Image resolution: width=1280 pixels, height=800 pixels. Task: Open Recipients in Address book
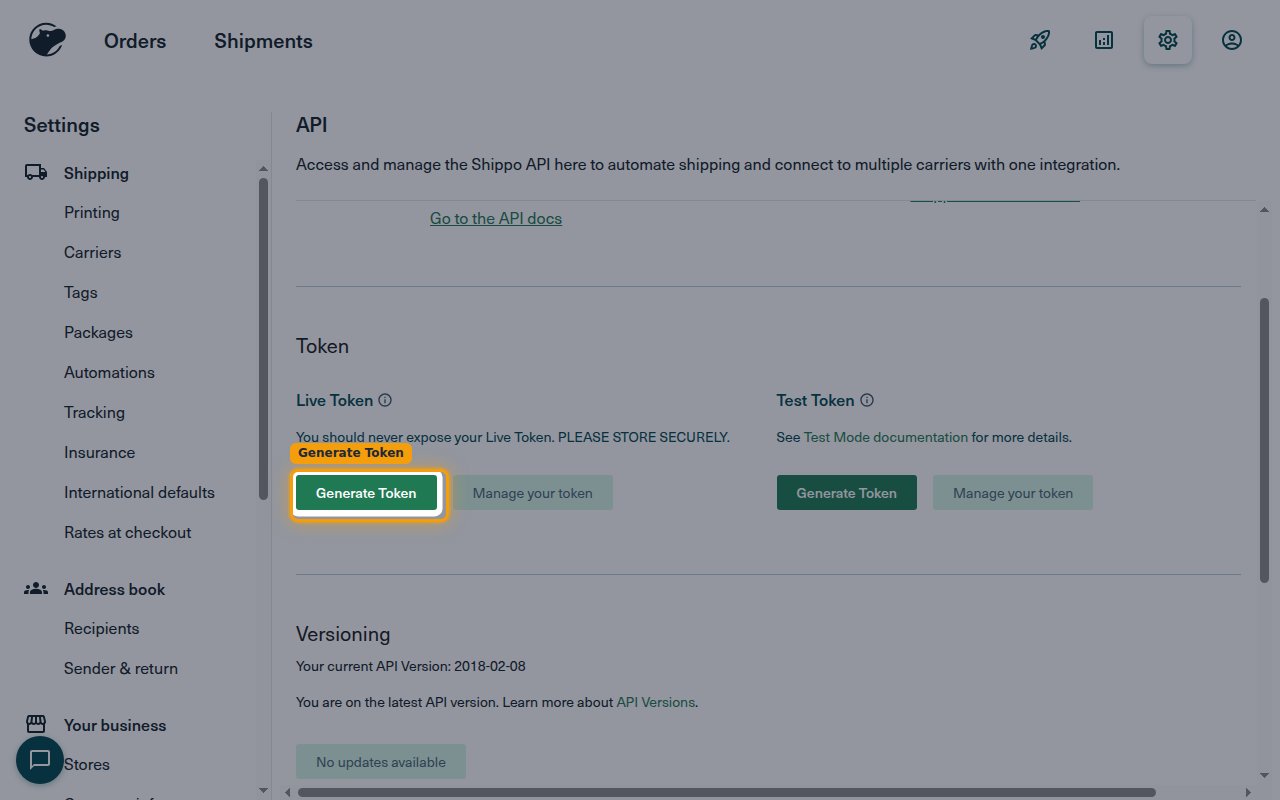coord(102,628)
